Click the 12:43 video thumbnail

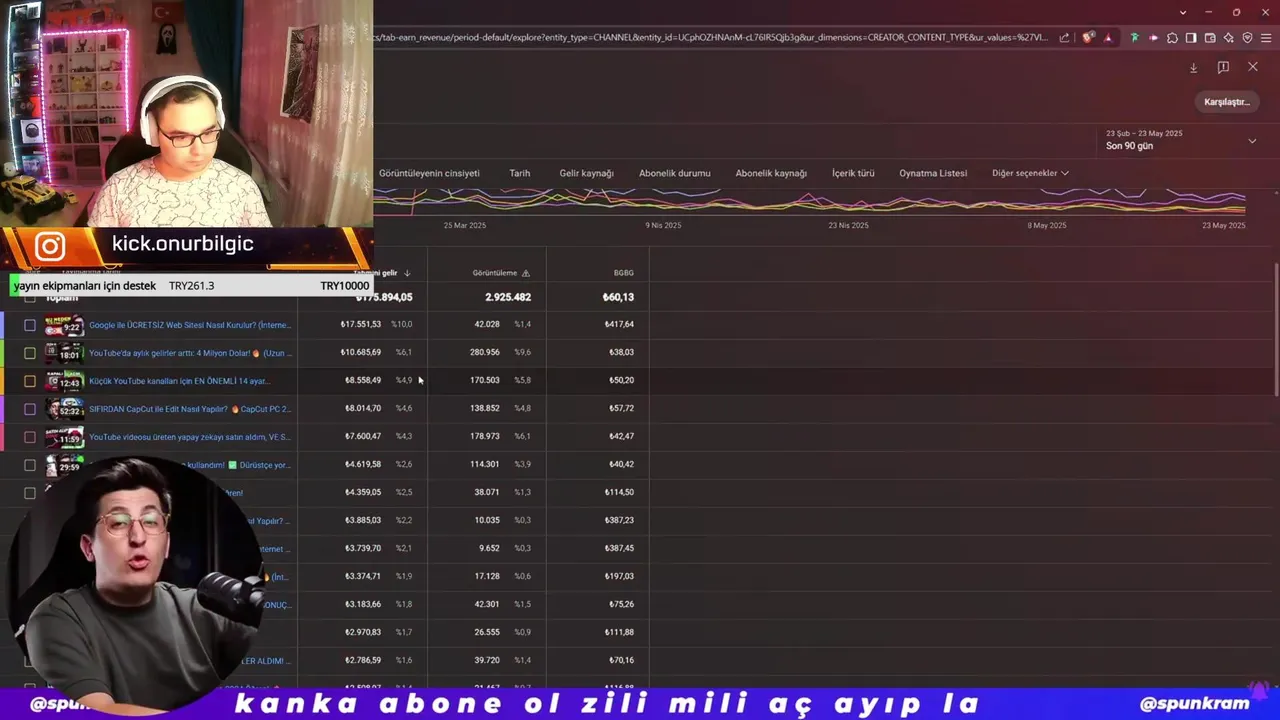(x=64, y=381)
